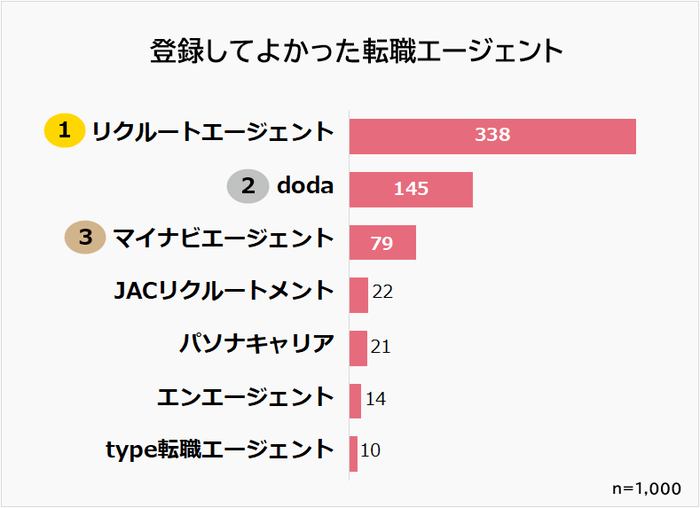Click the JACリクルートメント label
The height and width of the screenshot is (508, 700).
[222, 292]
